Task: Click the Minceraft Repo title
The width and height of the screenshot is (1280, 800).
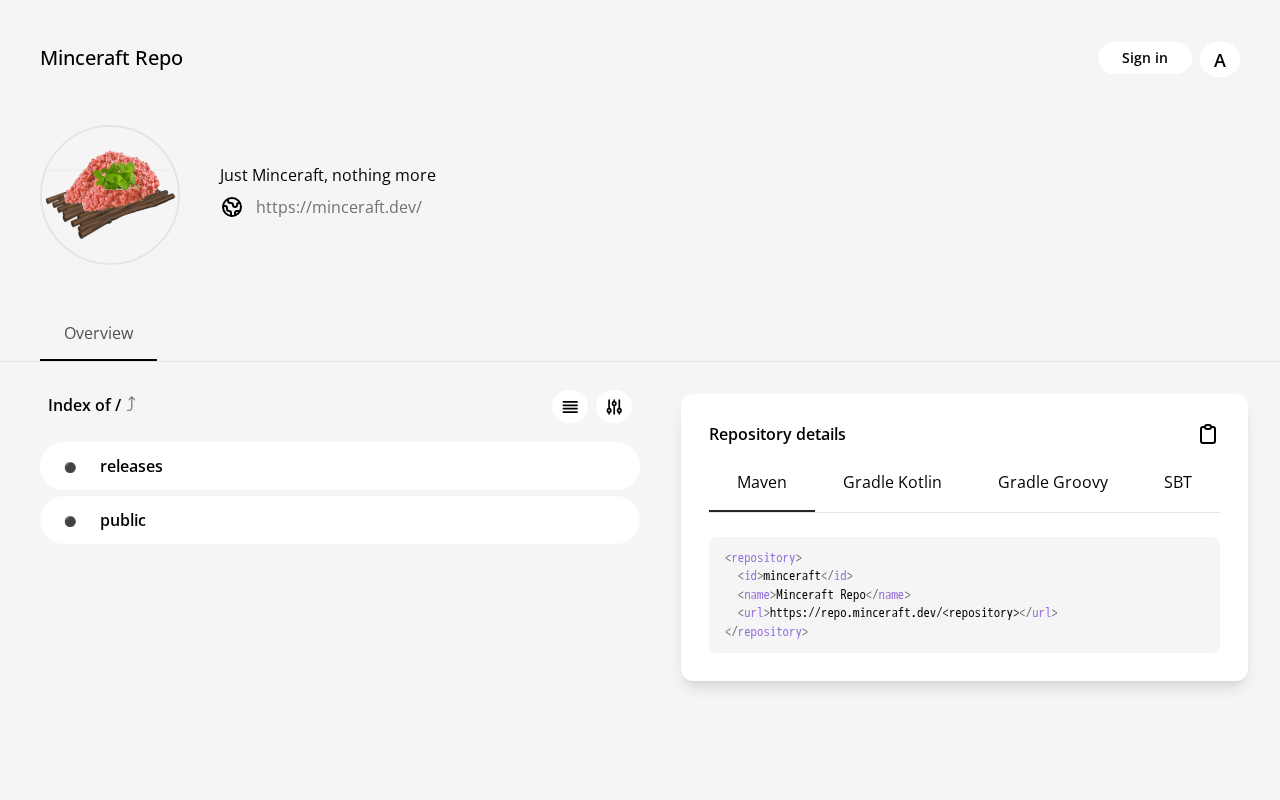Action: 111,58
